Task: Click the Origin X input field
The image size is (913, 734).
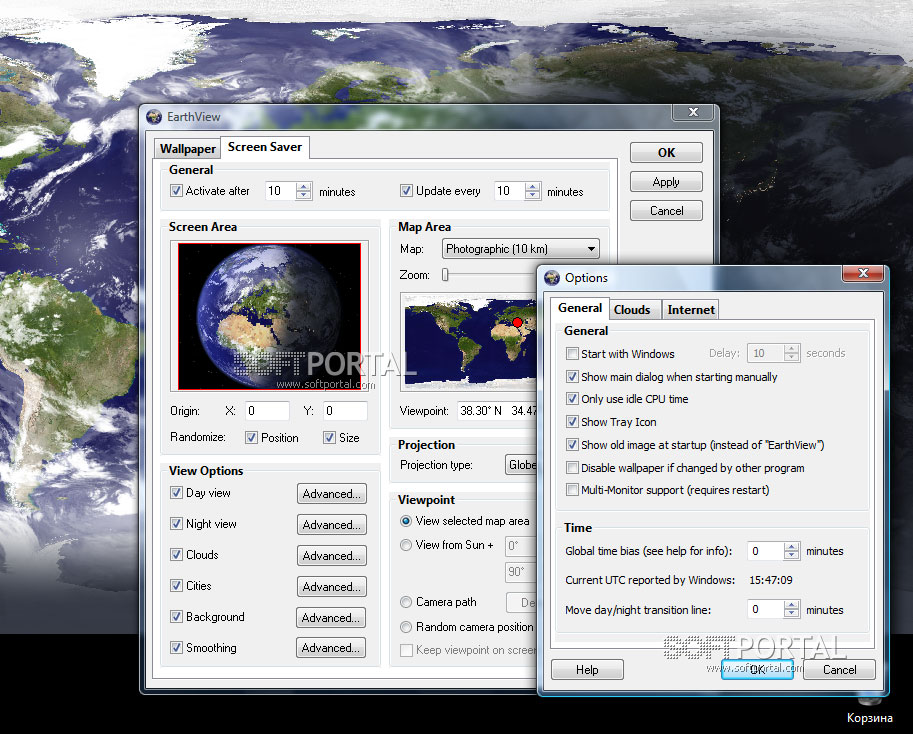Action: 267,410
